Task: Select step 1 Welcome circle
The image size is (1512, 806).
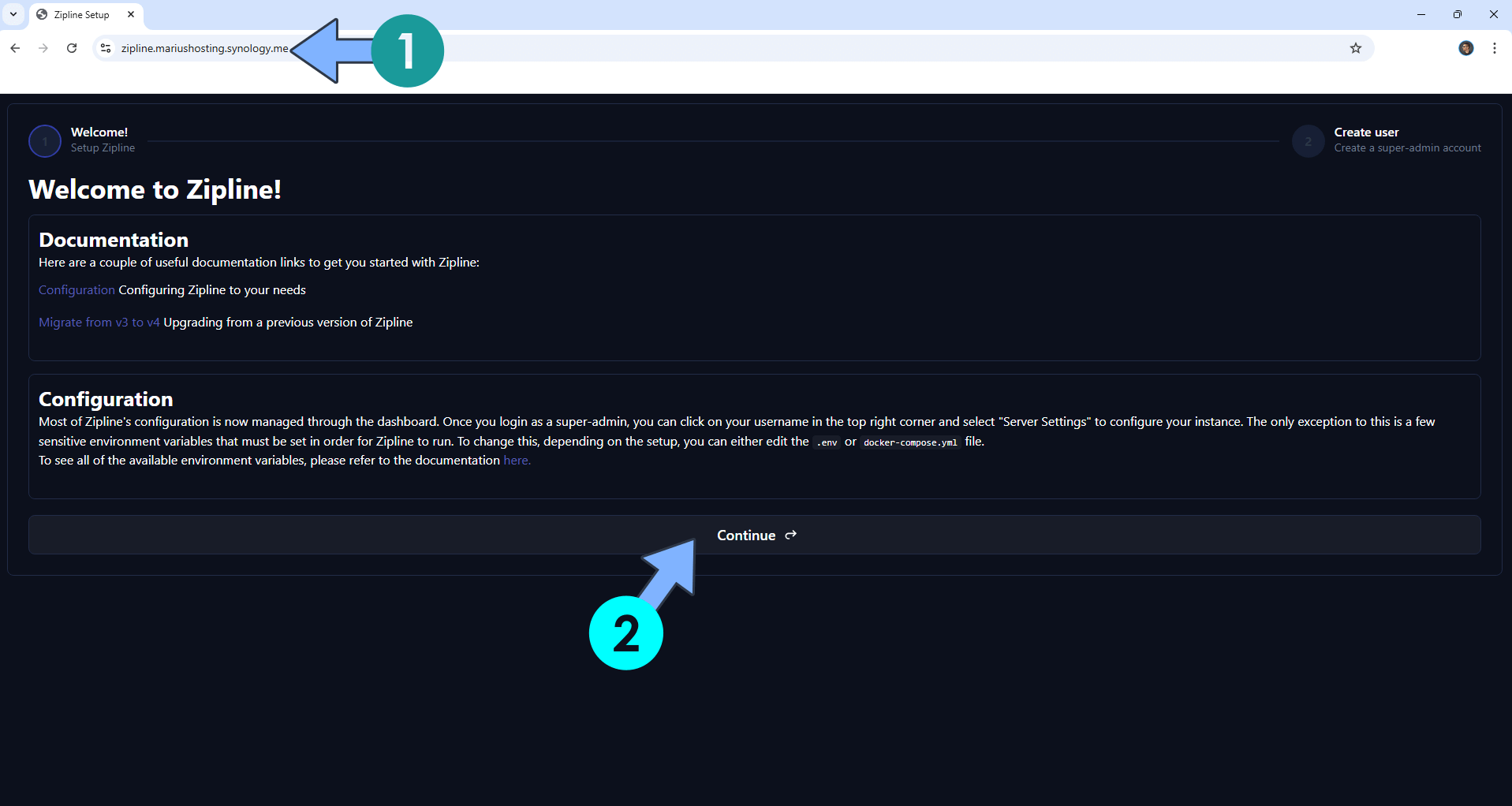Action: tap(45, 141)
